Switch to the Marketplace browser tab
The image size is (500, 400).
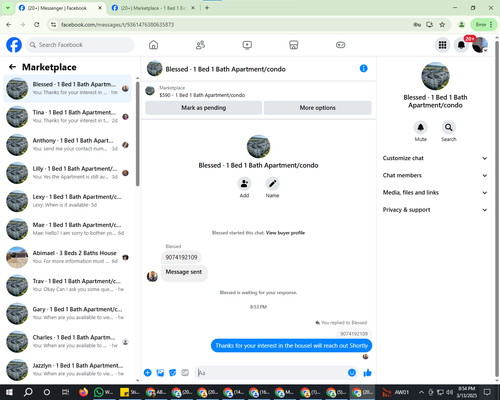point(153,8)
